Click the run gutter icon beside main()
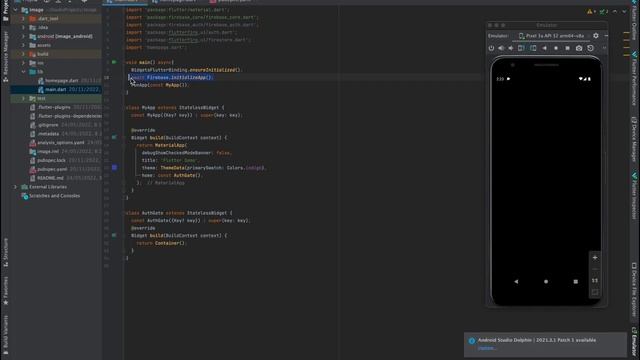Image resolution: width=640 pixels, height=360 pixels. click(x=114, y=62)
